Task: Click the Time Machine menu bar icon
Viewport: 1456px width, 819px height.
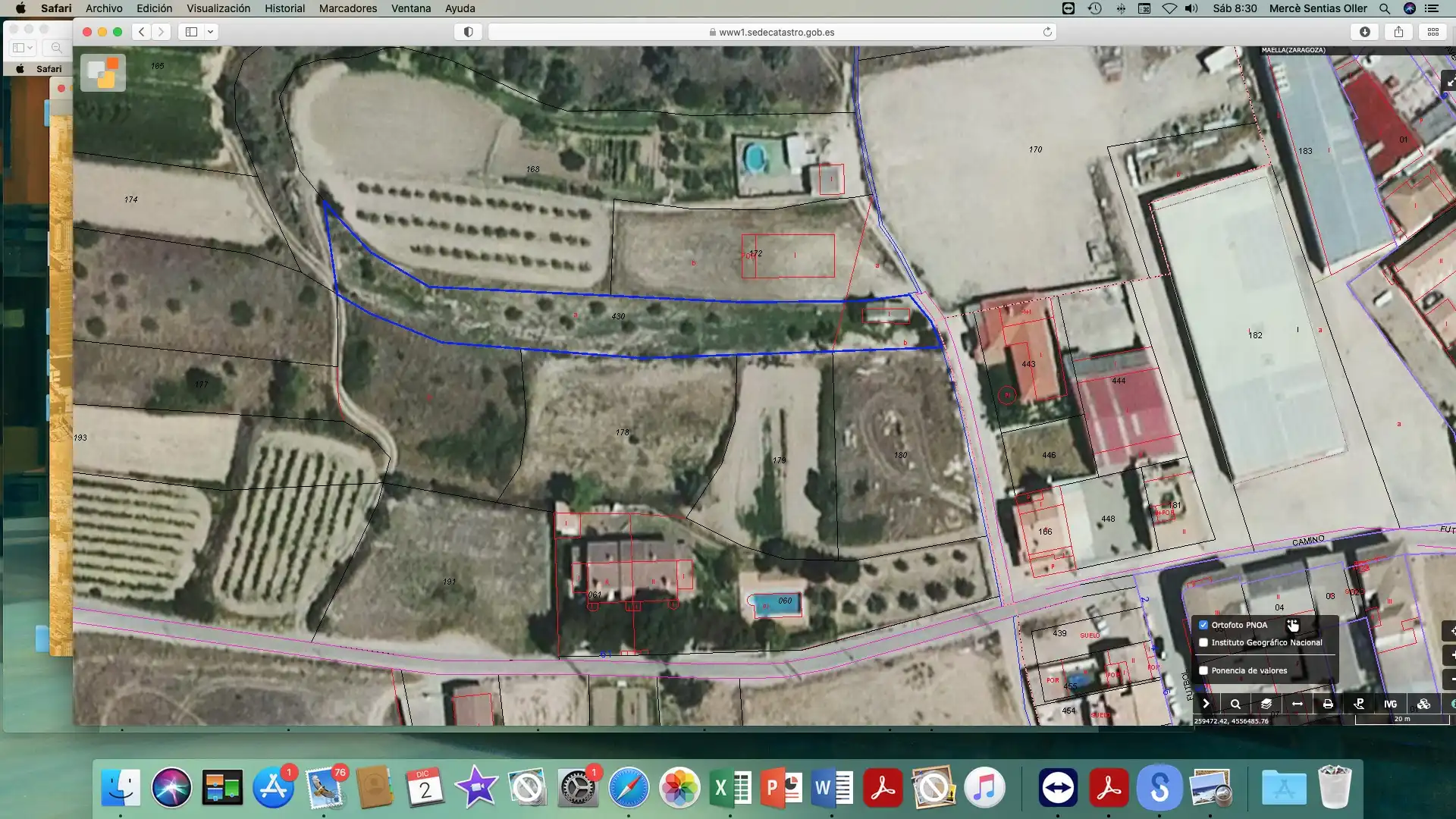Action: coord(1094,8)
